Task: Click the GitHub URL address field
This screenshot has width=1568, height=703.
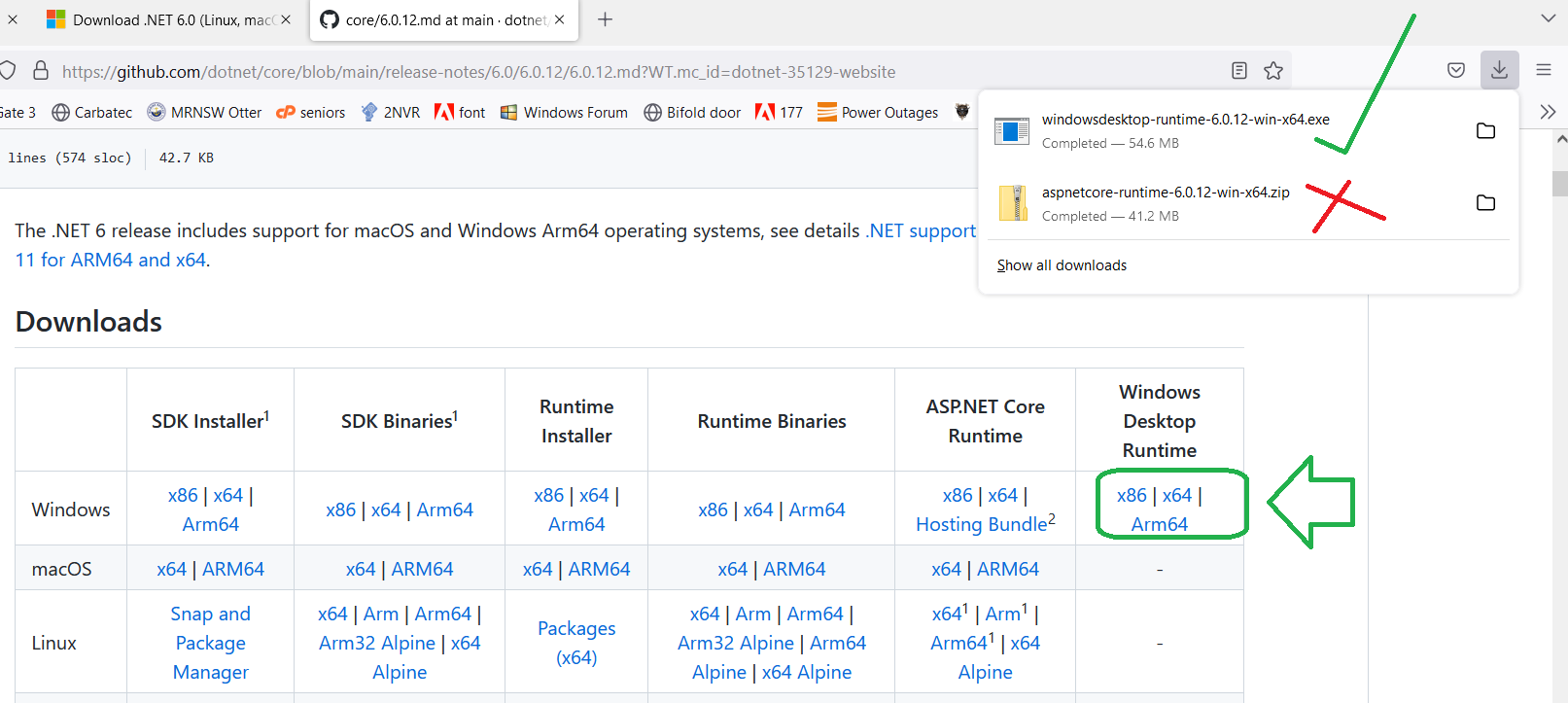Action: pyautogui.click(x=478, y=72)
